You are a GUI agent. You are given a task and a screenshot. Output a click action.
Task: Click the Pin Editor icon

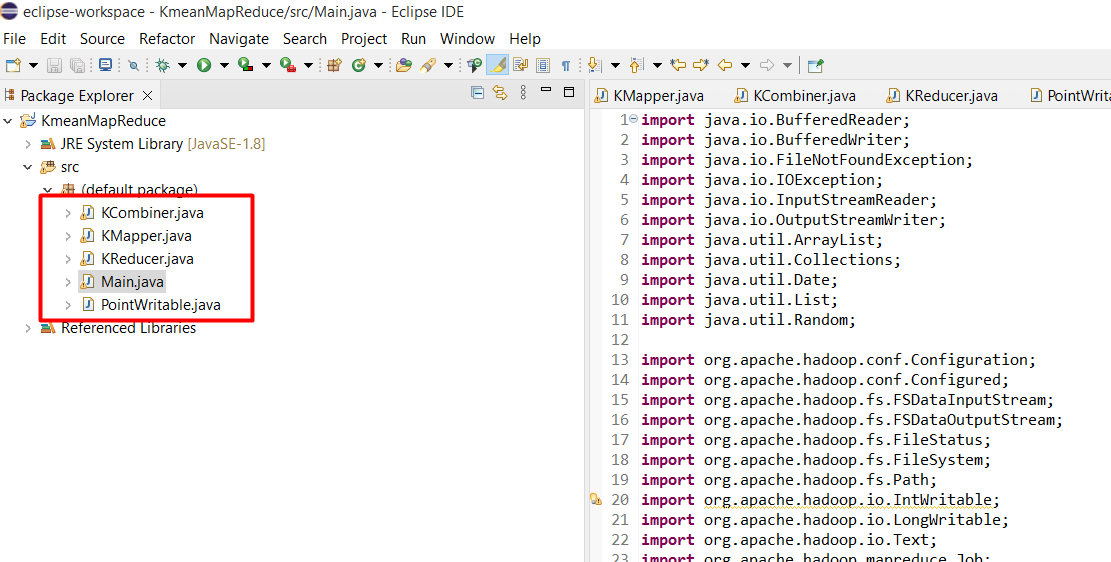(815, 65)
